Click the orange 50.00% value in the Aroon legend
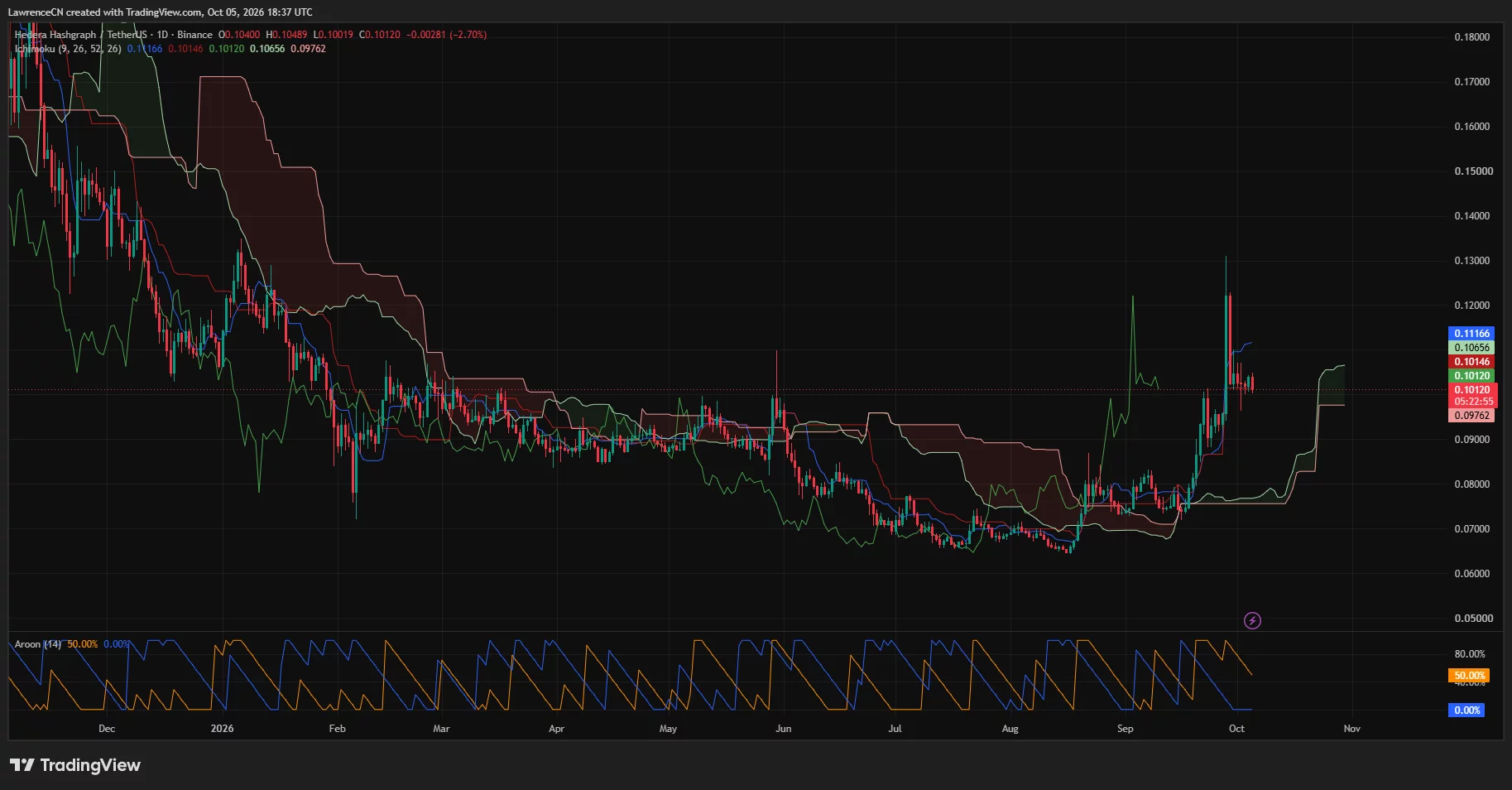This screenshot has height=790, width=1512. (83, 644)
